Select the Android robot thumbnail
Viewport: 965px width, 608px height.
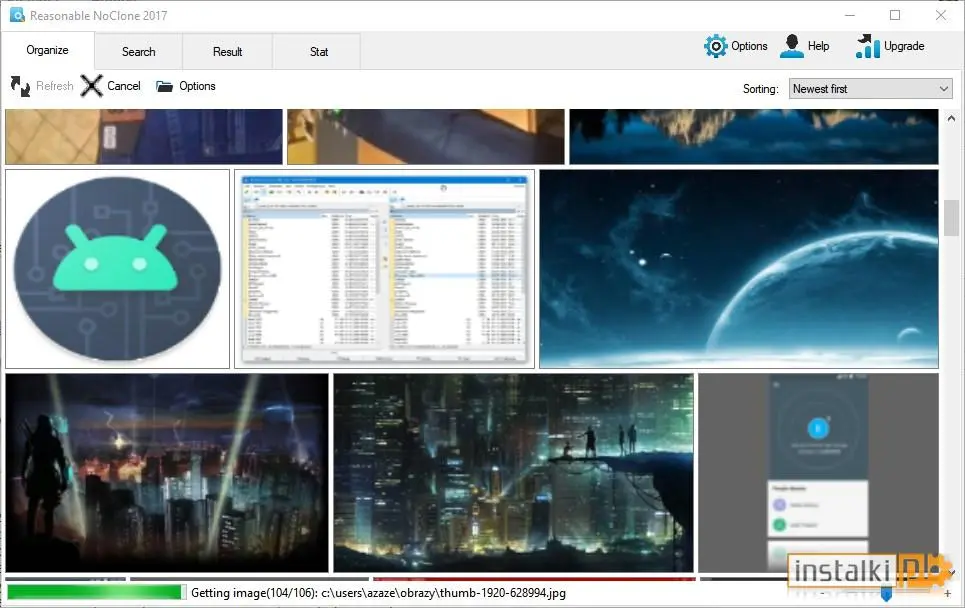point(118,269)
